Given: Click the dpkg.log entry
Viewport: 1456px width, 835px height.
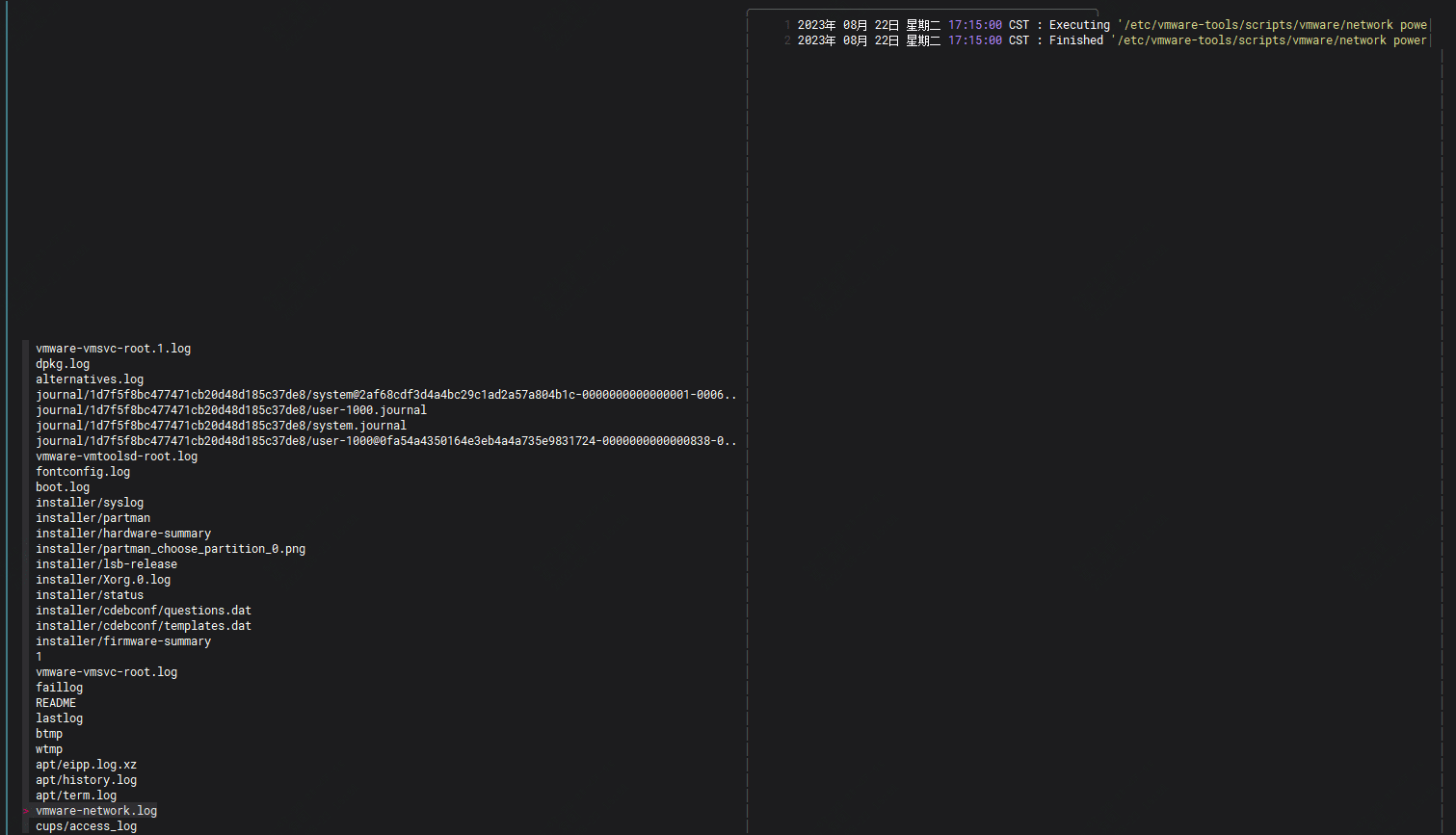Looking at the screenshot, I should (x=63, y=364).
